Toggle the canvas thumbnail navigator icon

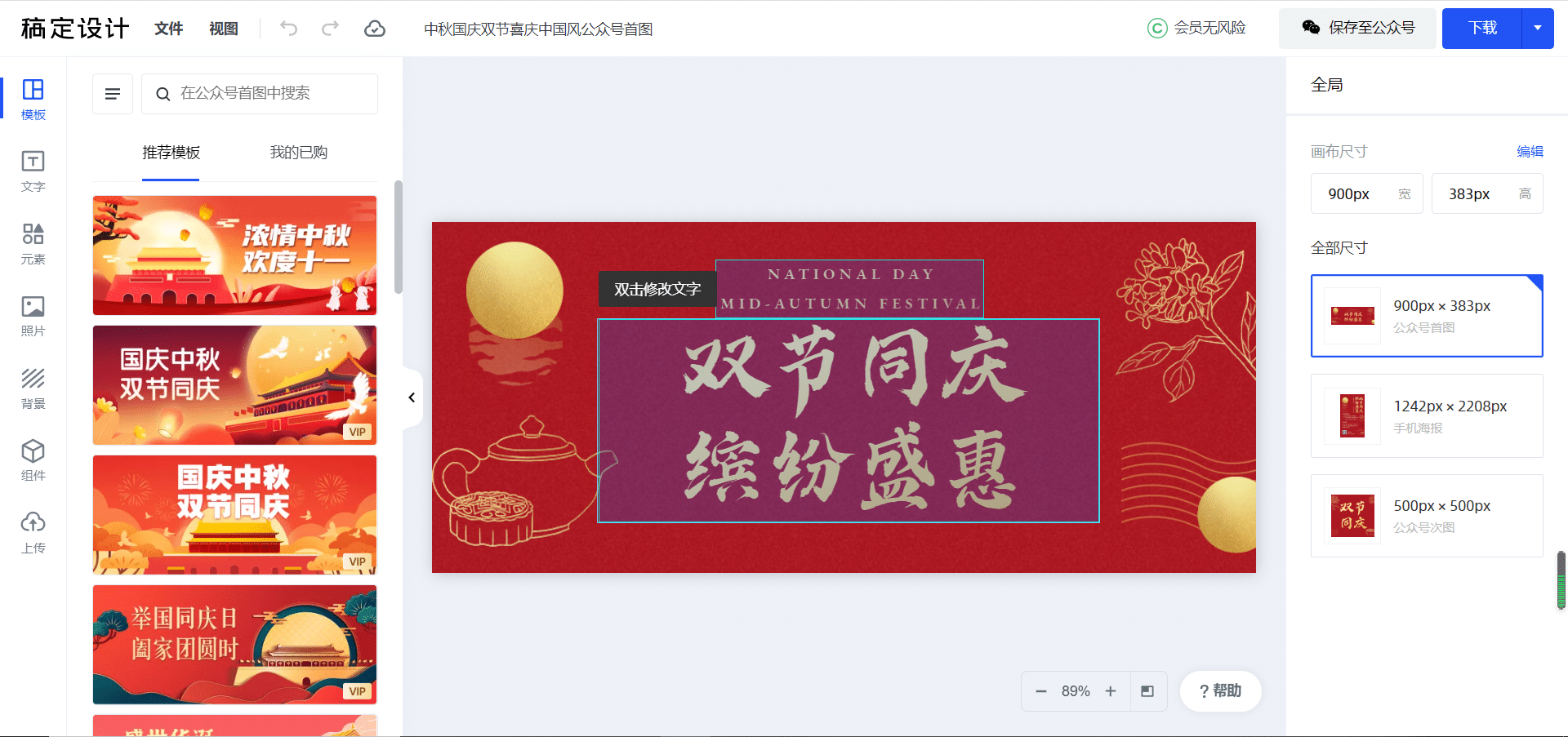[1147, 691]
